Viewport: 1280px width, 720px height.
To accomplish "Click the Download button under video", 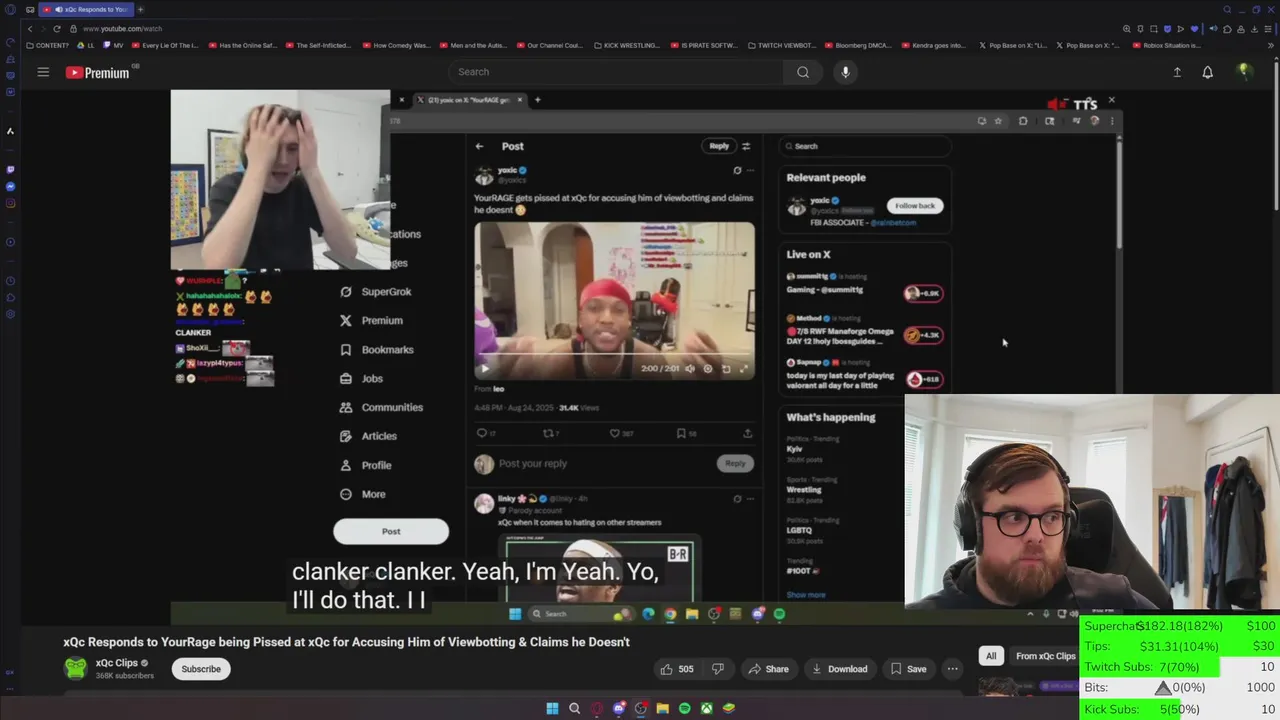I will coord(840,669).
